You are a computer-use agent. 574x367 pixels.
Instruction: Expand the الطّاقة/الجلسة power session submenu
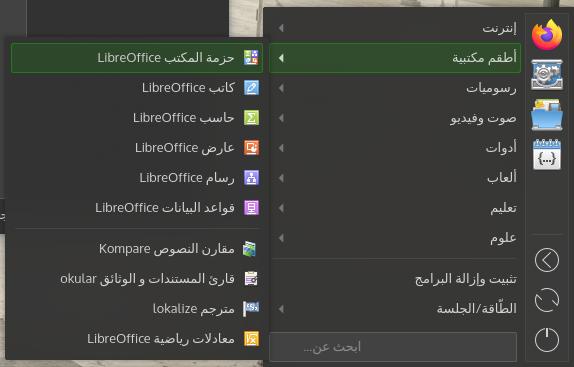tap(395, 309)
